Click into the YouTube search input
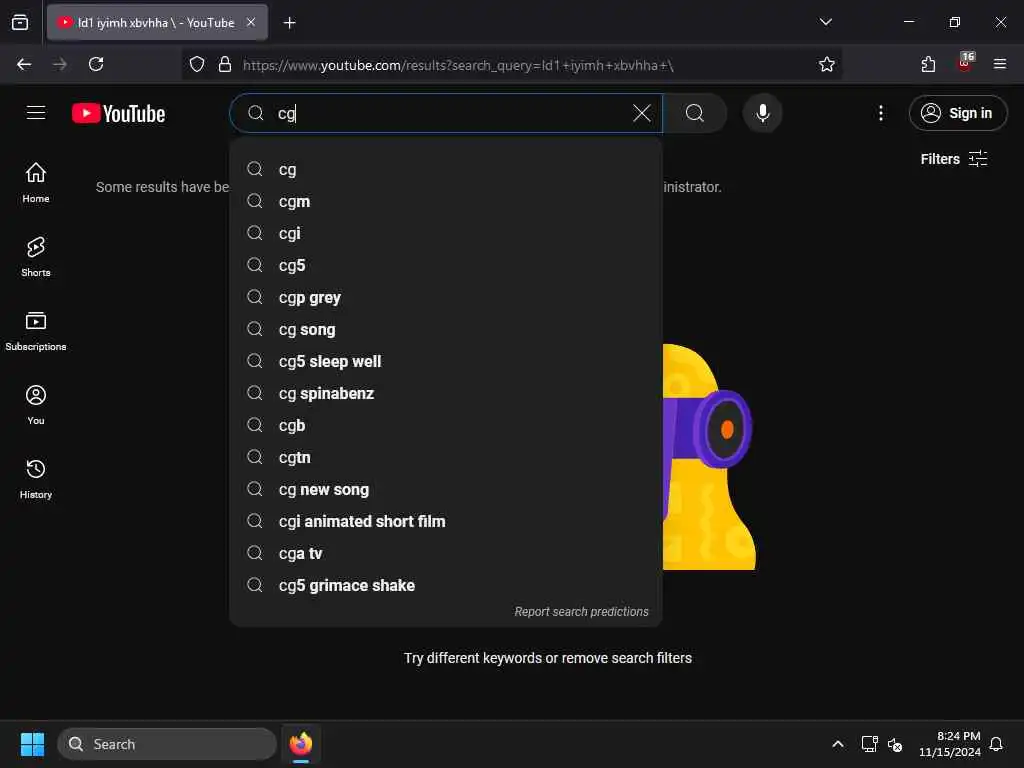The width and height of the screenshot is (1024, 768). (451, 114)
